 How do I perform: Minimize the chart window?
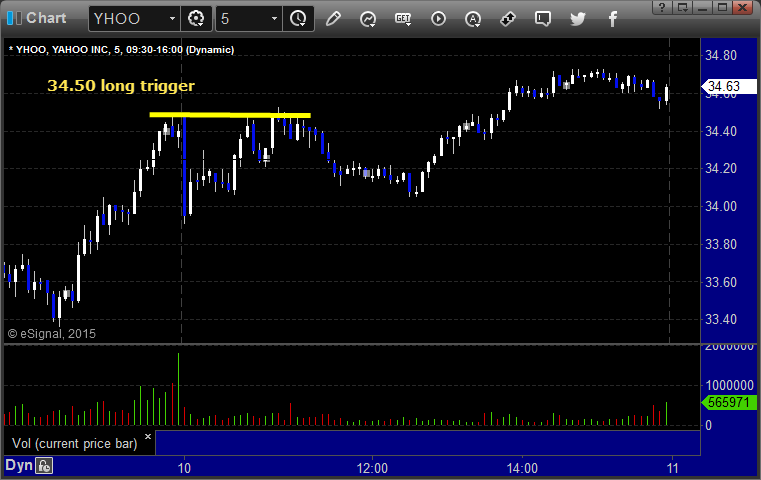coord(703,7)
